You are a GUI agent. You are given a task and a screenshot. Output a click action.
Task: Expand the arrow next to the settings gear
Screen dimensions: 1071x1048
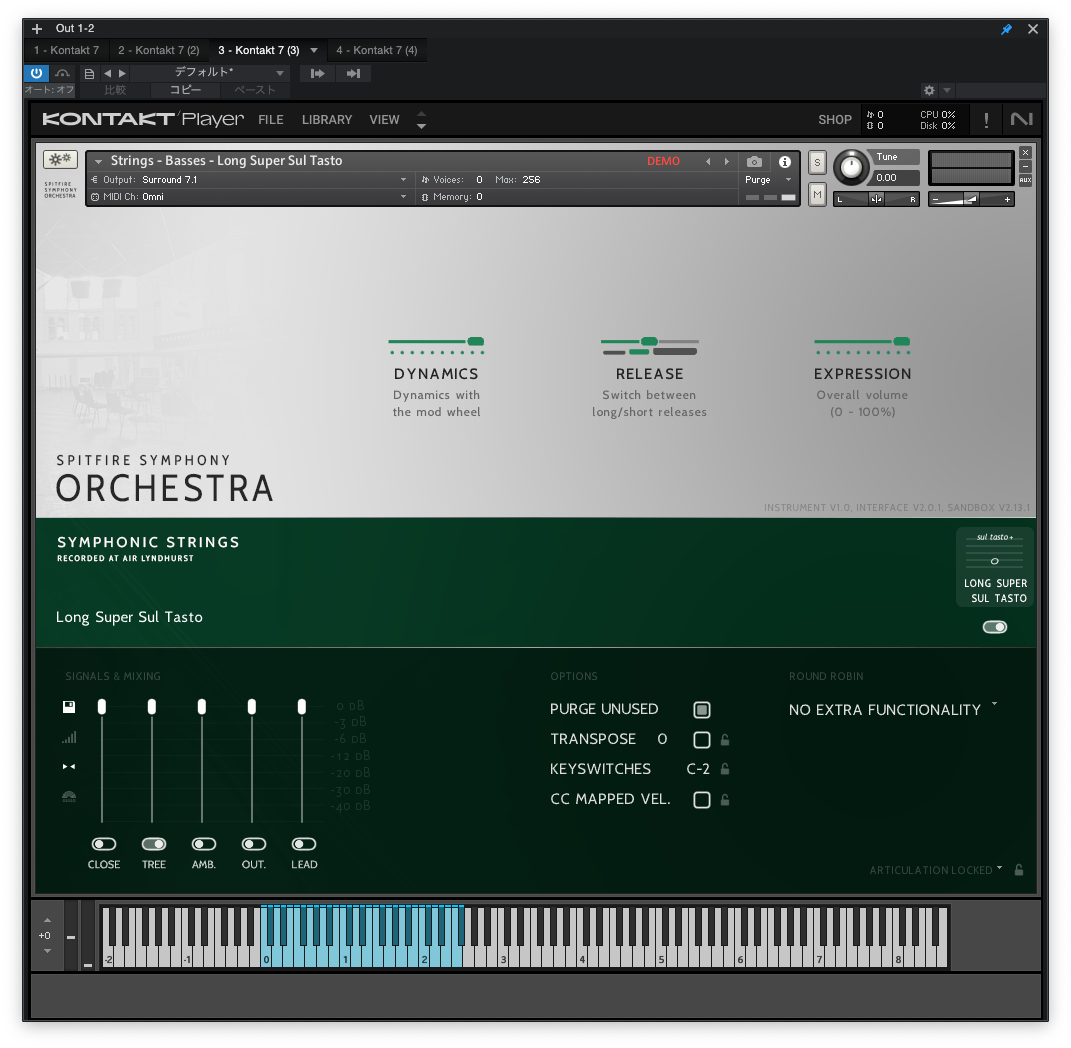(x=947, y=90)
